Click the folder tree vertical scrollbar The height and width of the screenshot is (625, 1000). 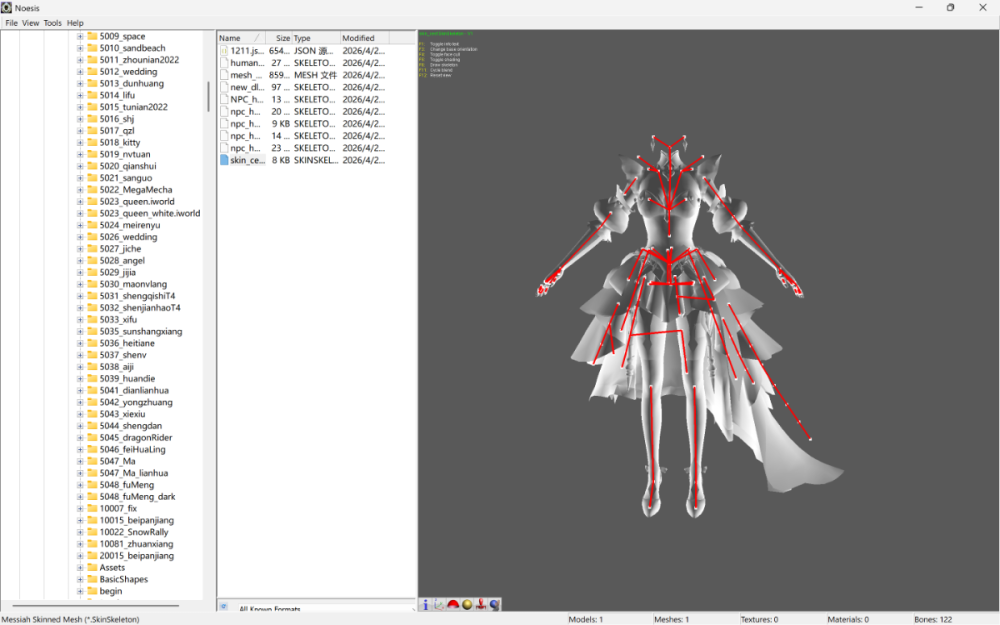(208, 96)
